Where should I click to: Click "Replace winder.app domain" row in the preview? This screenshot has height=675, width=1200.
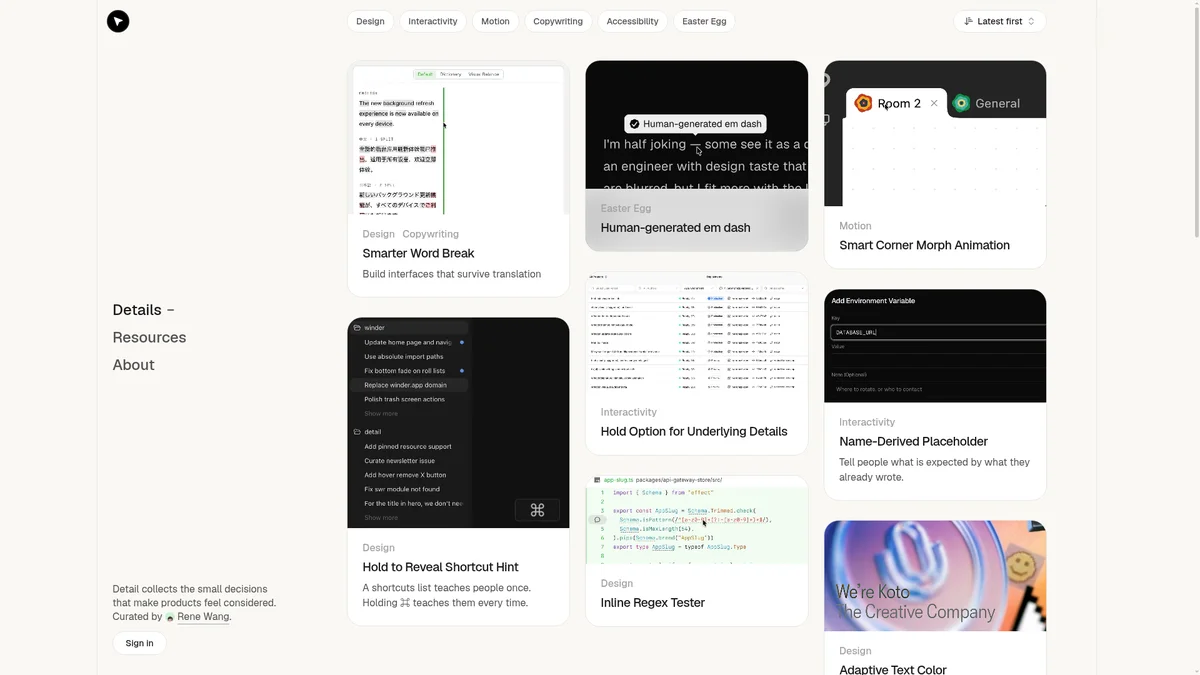coord(405,385)
